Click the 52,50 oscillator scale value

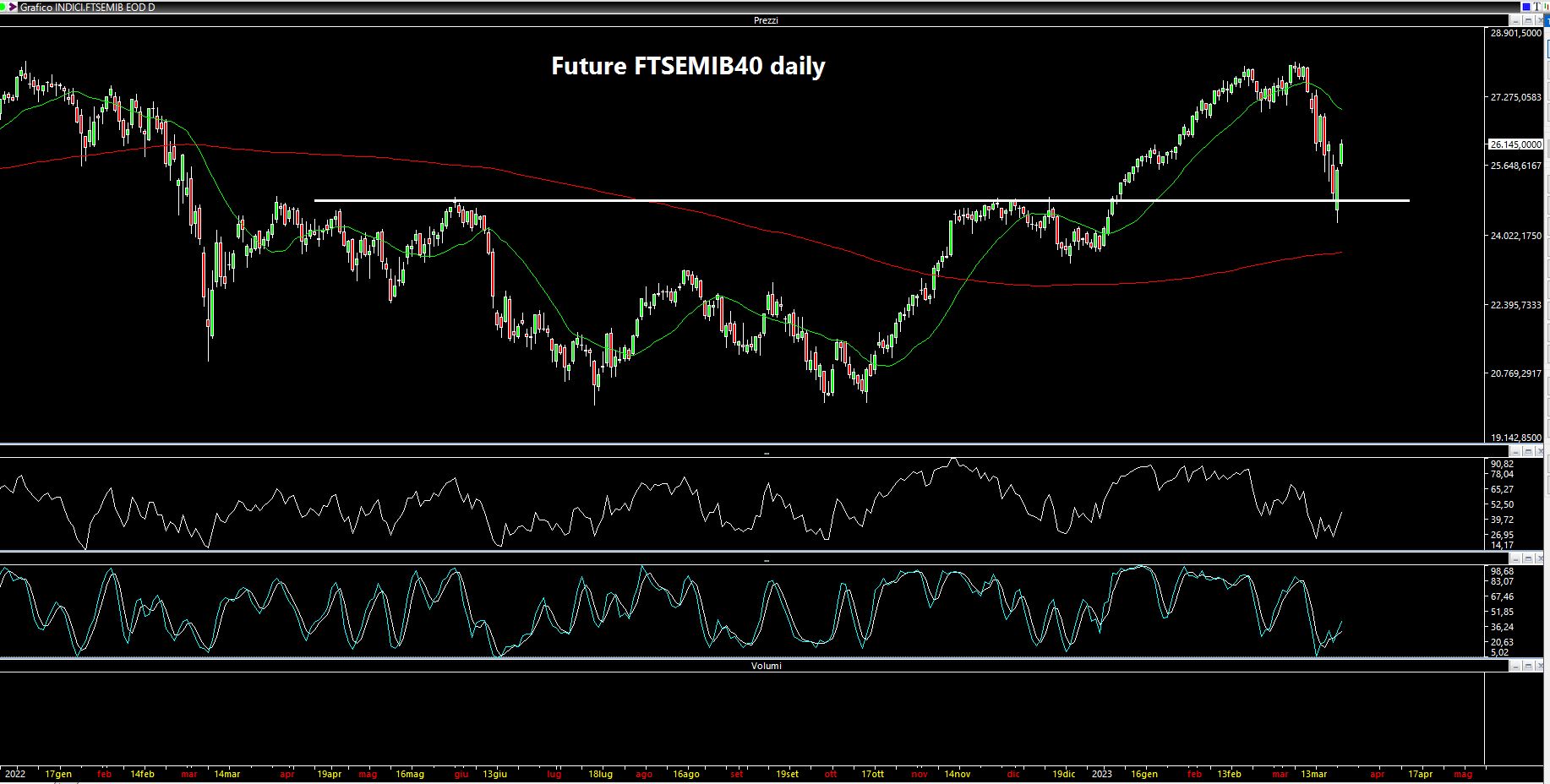[1502, 504]
